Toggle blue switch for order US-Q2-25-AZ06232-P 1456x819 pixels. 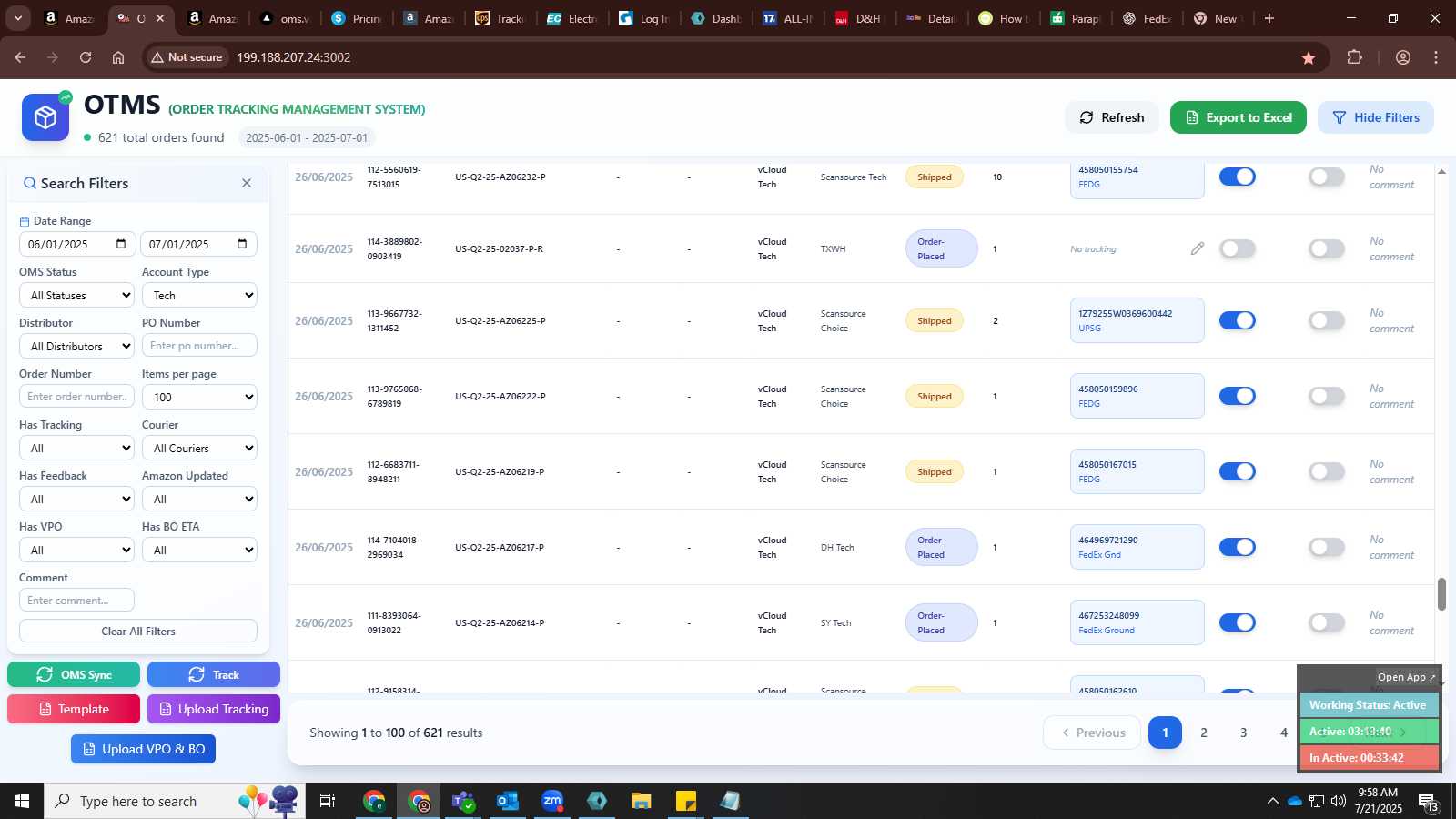pyautogui.click(x=1238, y=177)
